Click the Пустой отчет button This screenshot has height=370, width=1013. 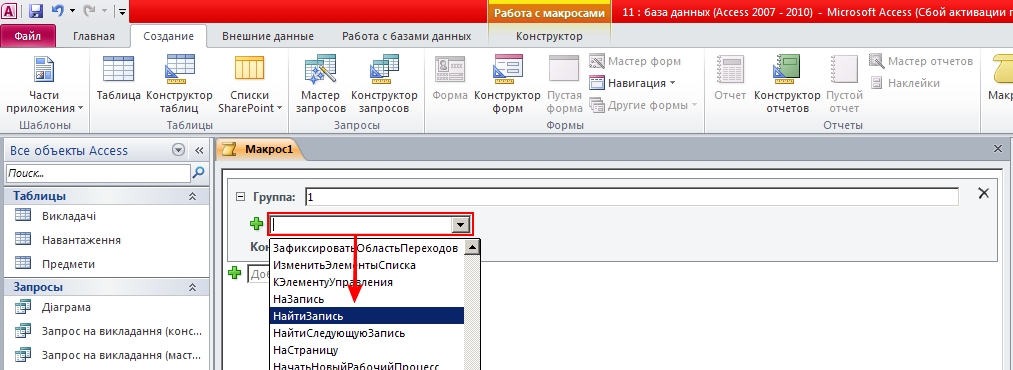click(x=844, y=85)
